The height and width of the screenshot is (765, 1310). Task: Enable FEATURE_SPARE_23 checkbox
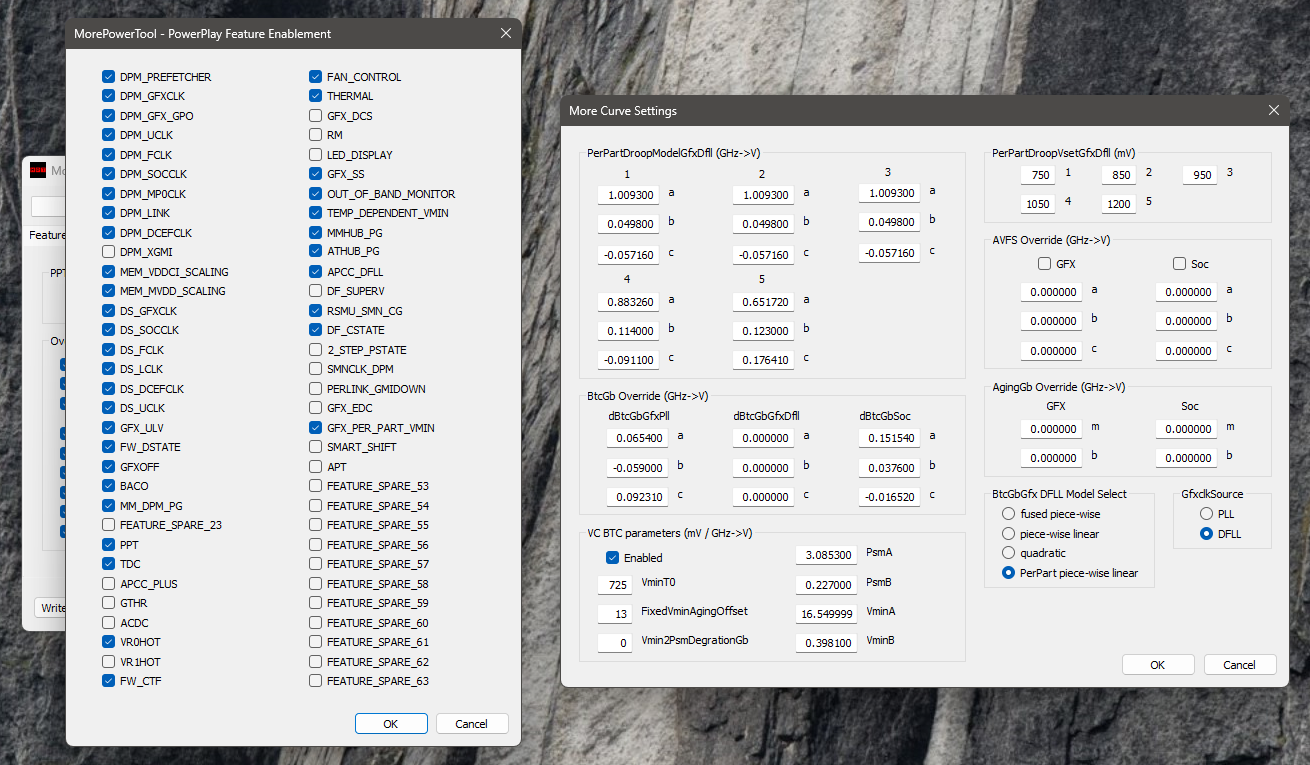coord(108,525)
